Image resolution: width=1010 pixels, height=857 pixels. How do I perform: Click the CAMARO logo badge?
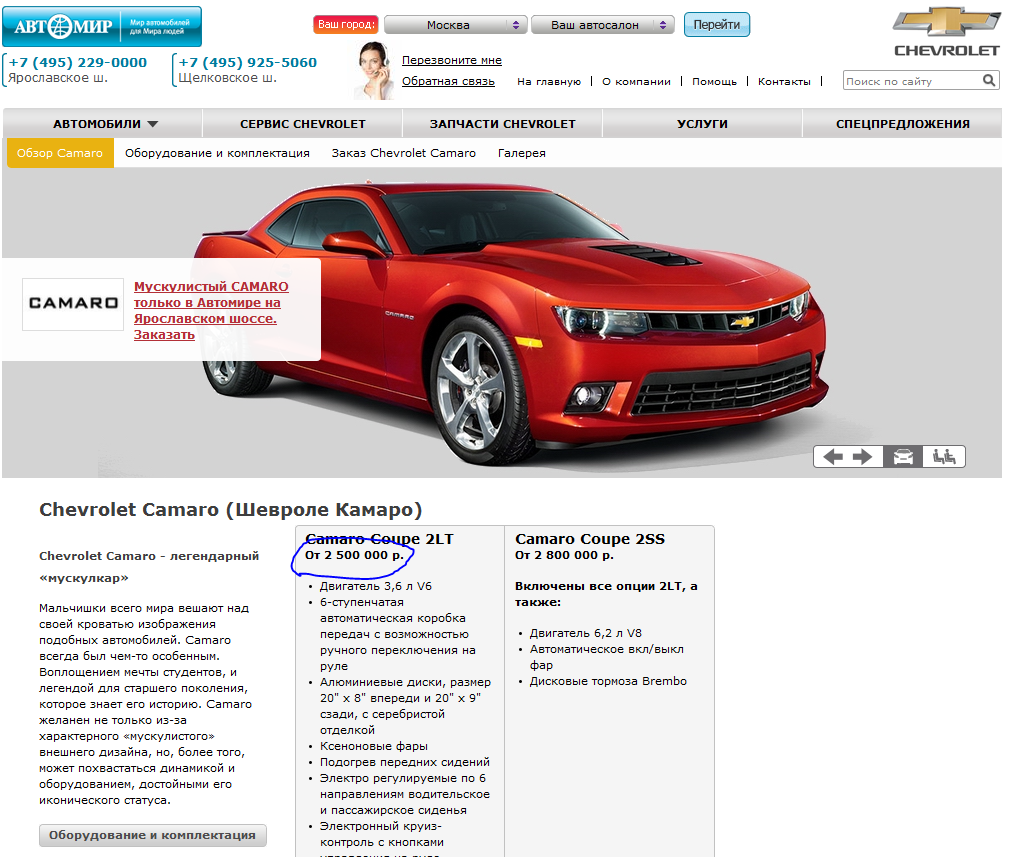[x=73, y=304]
